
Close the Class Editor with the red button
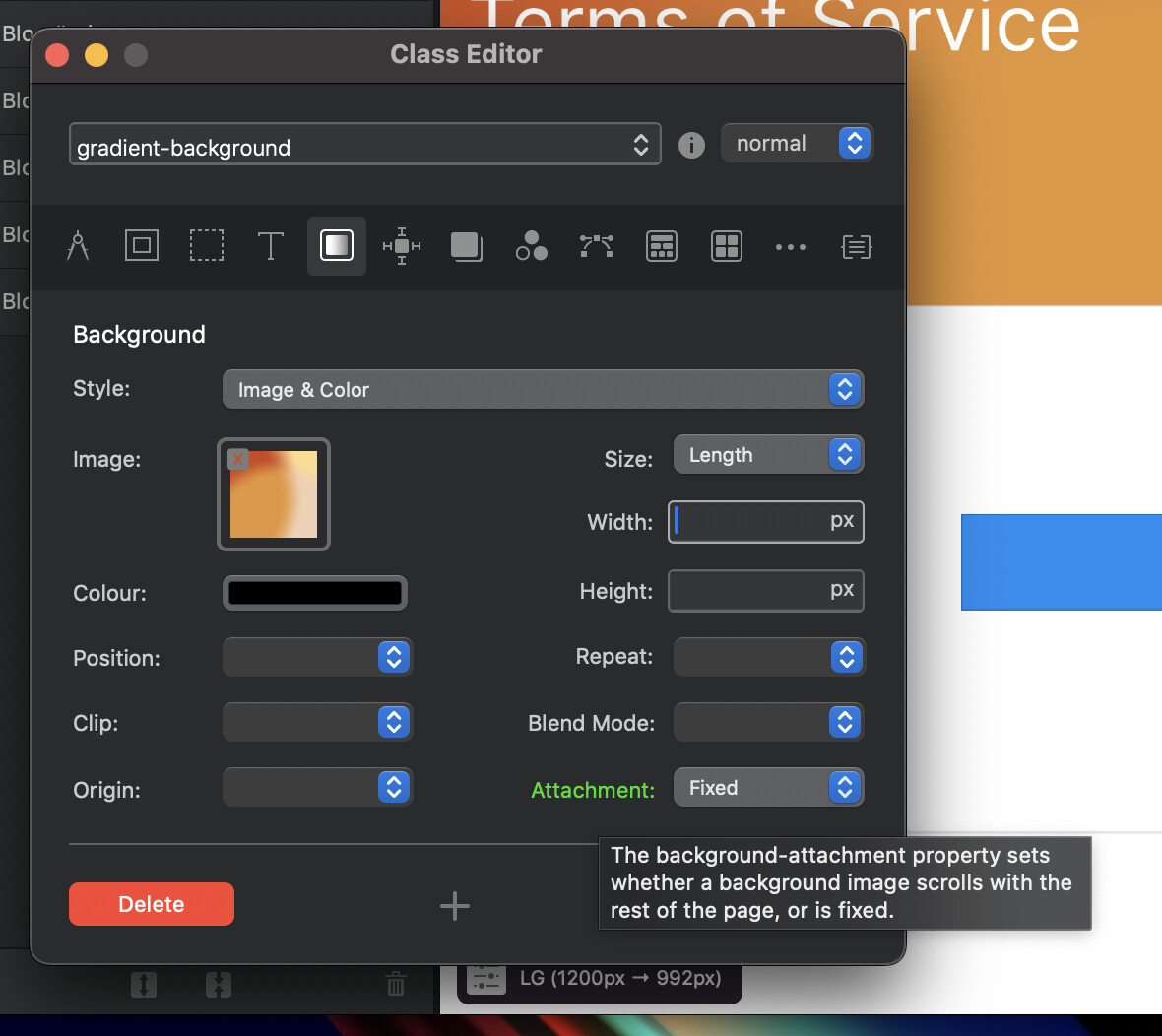click(57, 55)
